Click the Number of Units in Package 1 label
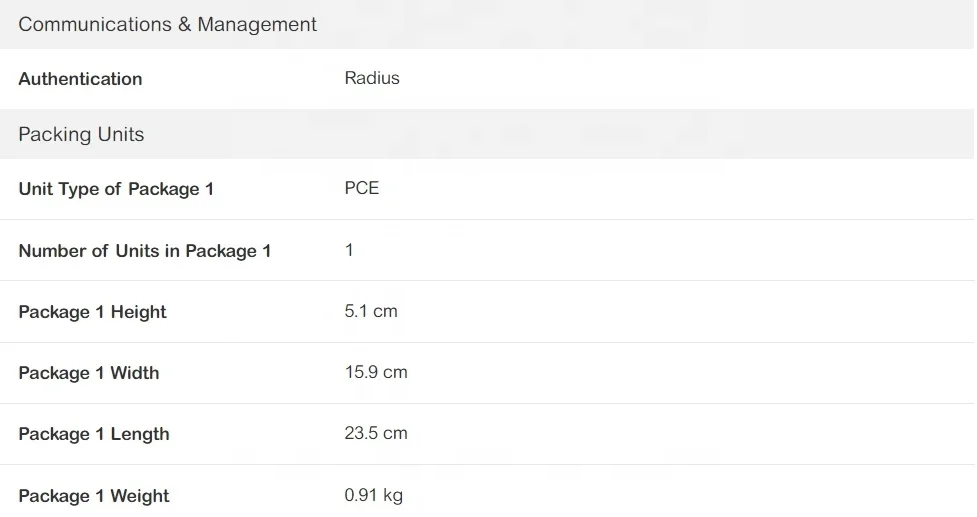 tap(145, 251)
